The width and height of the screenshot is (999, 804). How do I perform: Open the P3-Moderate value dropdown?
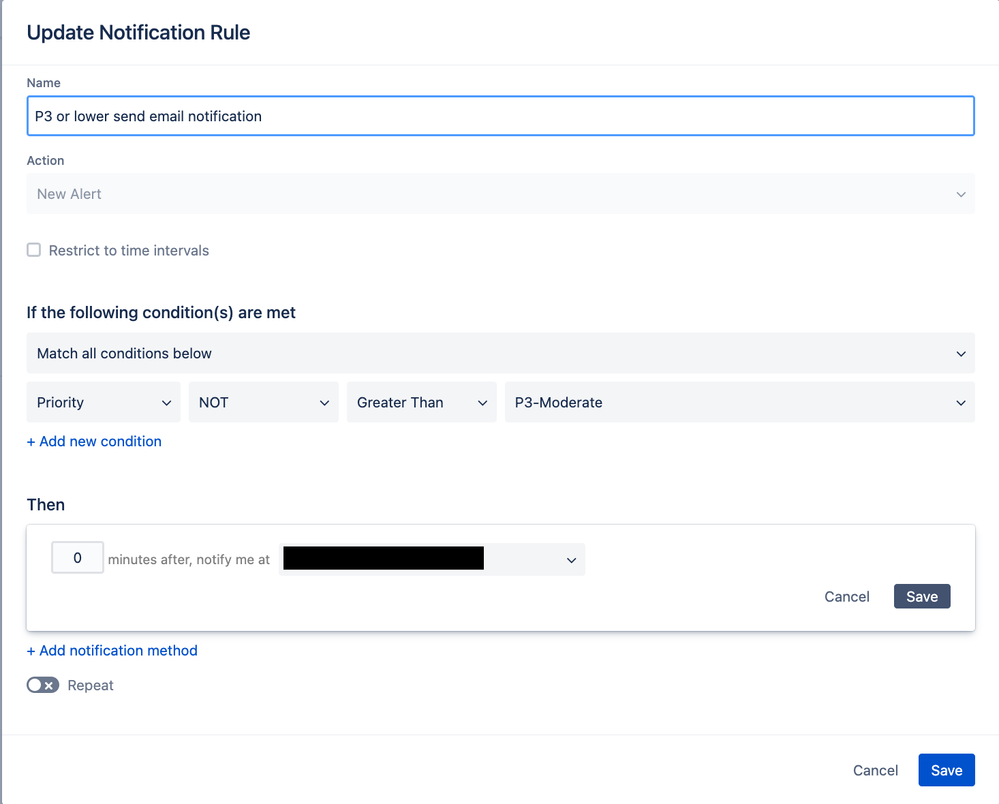click(x=740, y=402)
